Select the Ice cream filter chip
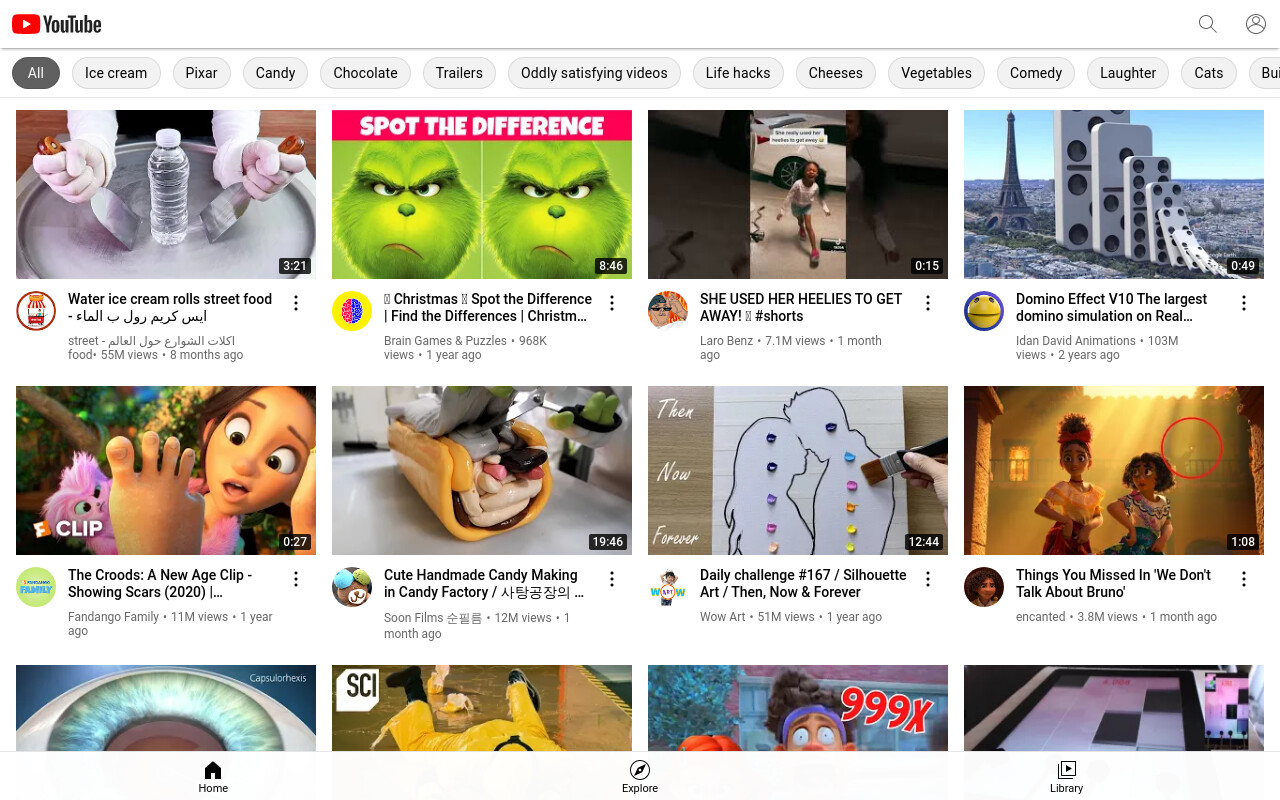 coord(116,73)
